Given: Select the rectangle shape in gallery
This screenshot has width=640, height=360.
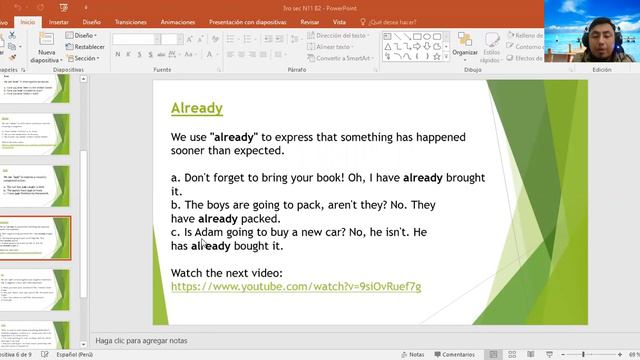Looking at the screenshot, I should click(x=417, y=37).
